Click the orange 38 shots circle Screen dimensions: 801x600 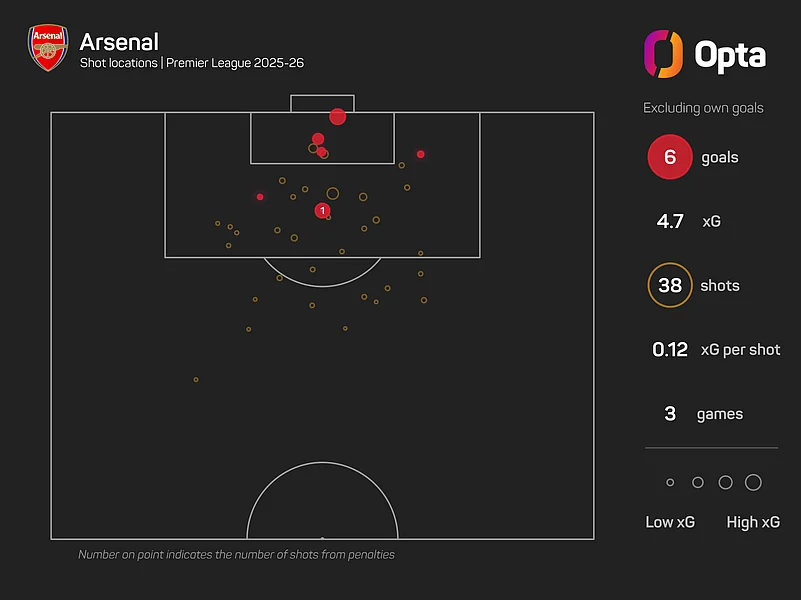[670, 285]
